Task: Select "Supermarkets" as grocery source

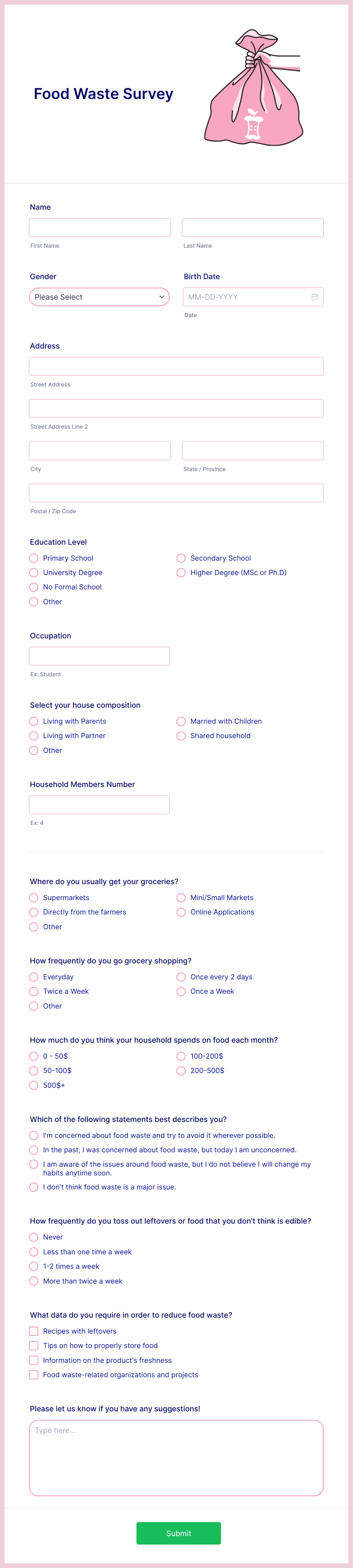Action: [33, 898]
